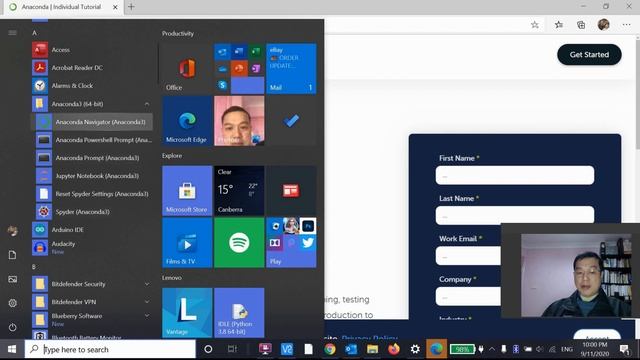
Task: Click the Company input field
Action: (x=468, y=296)
